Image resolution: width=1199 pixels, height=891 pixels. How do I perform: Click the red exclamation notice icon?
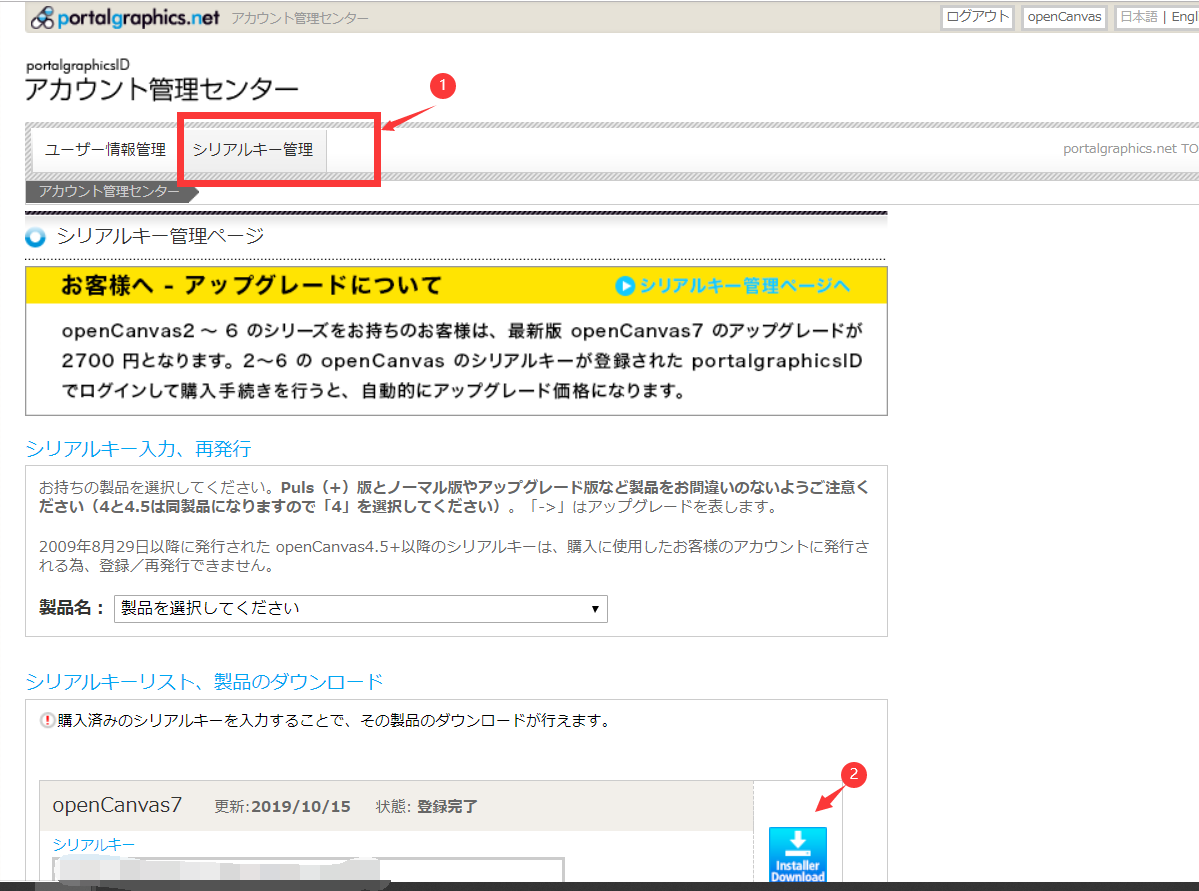pyautogui.click(x=47, y=720)
